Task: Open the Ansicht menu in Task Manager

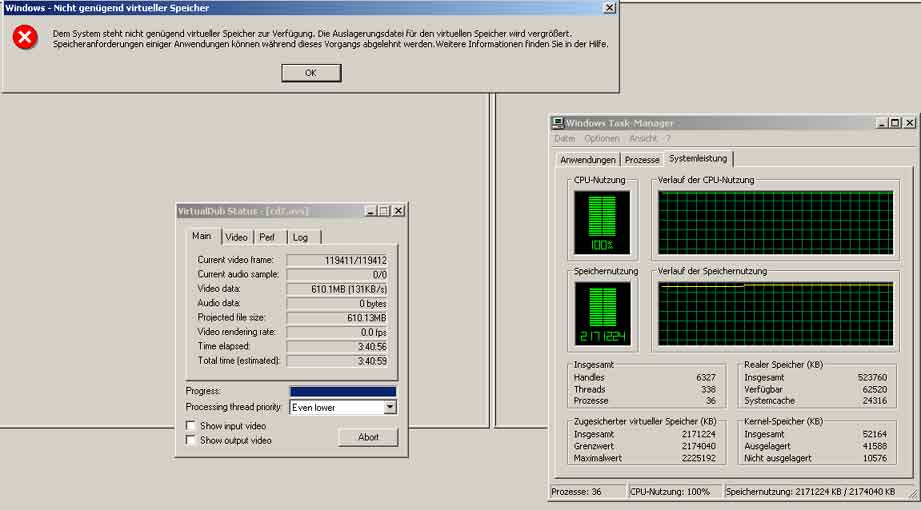Action: coord(643,139)
